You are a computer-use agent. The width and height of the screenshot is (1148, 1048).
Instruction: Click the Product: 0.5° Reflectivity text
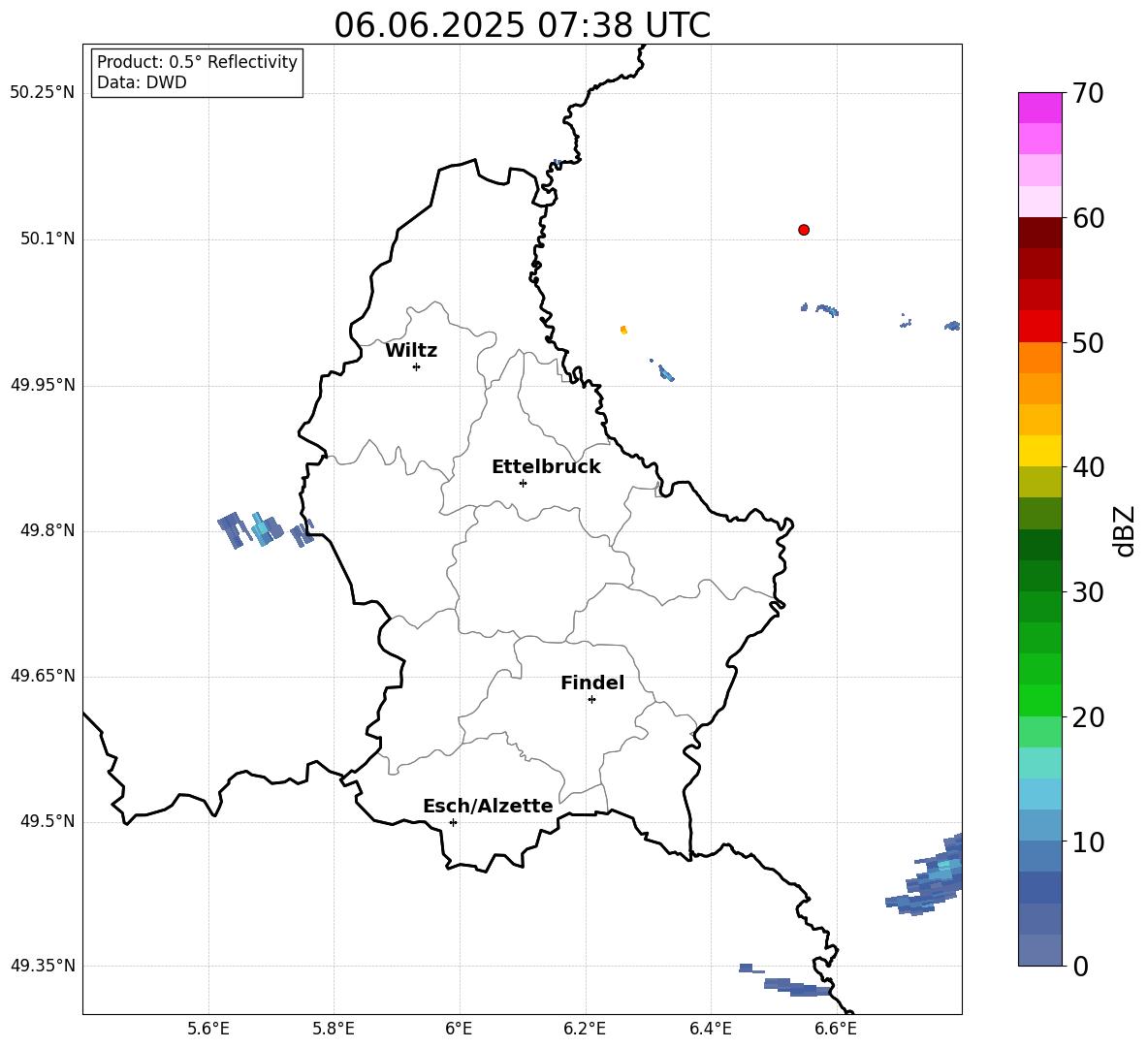pos(197,62)
